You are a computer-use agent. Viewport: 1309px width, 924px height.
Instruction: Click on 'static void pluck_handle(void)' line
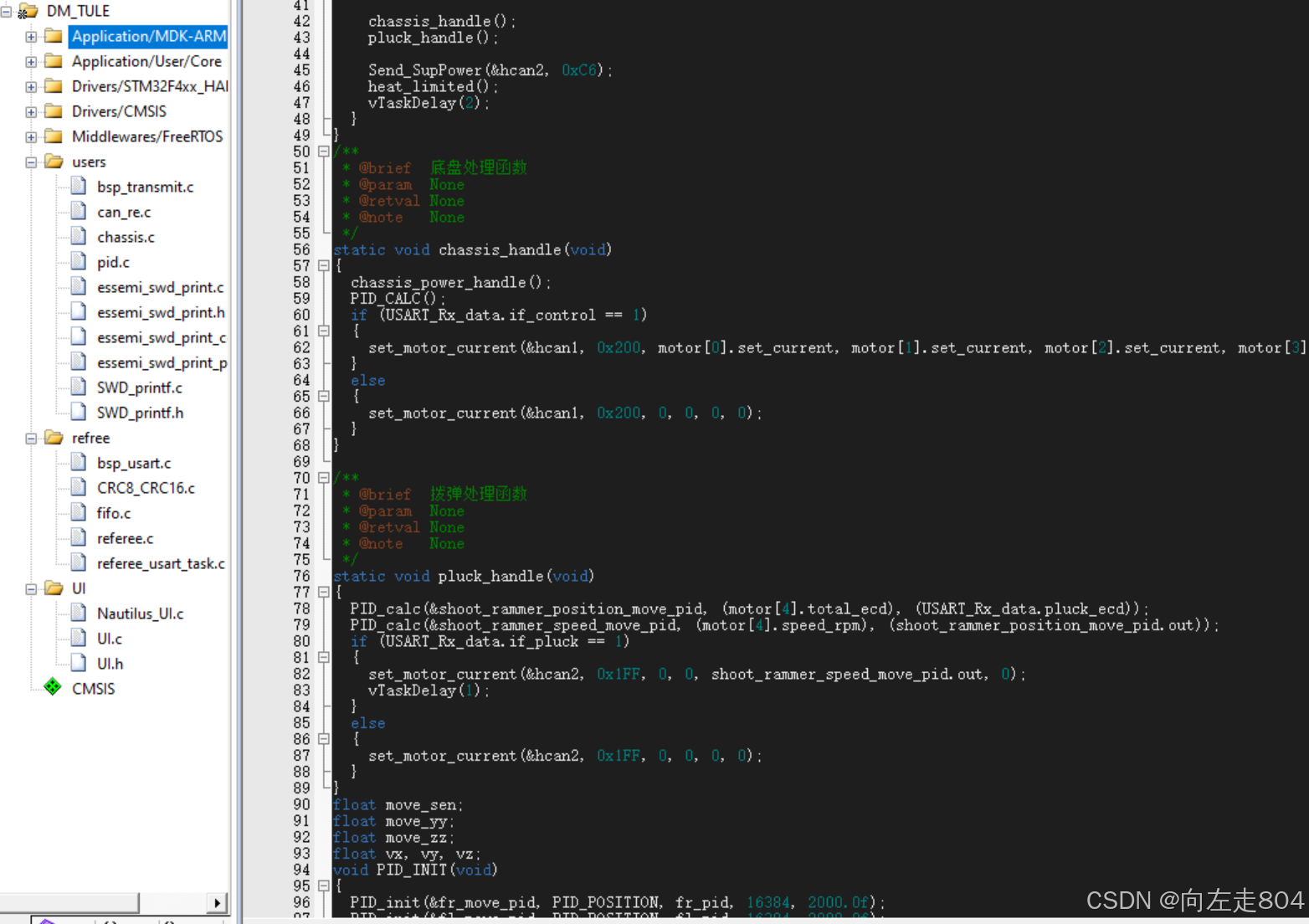(464, 576)
